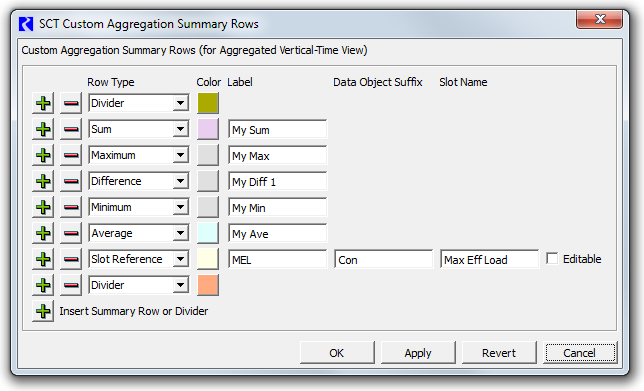Click the plus icon on the Difference row
The width and height of the screenshot is (644, 391).
click(43, 181)
